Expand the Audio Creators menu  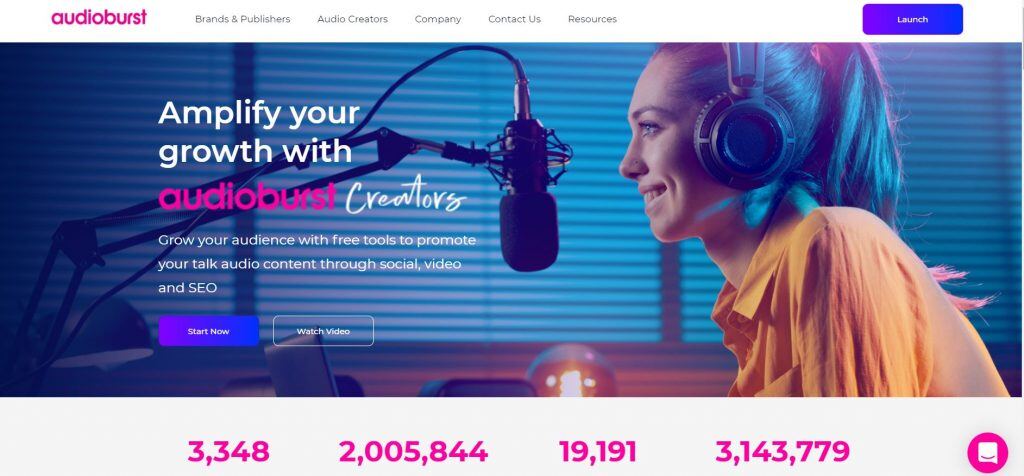pyautogui.click(x=353, y=19)
